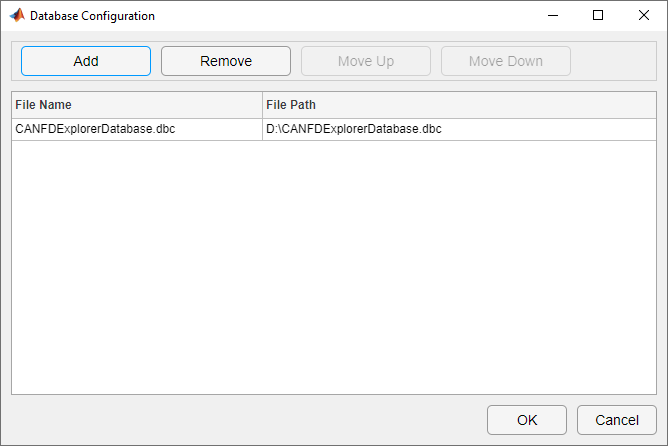Click empty footer area left of OK
The height and width of the screenshot is (446, 668).
tap(250, 420)
